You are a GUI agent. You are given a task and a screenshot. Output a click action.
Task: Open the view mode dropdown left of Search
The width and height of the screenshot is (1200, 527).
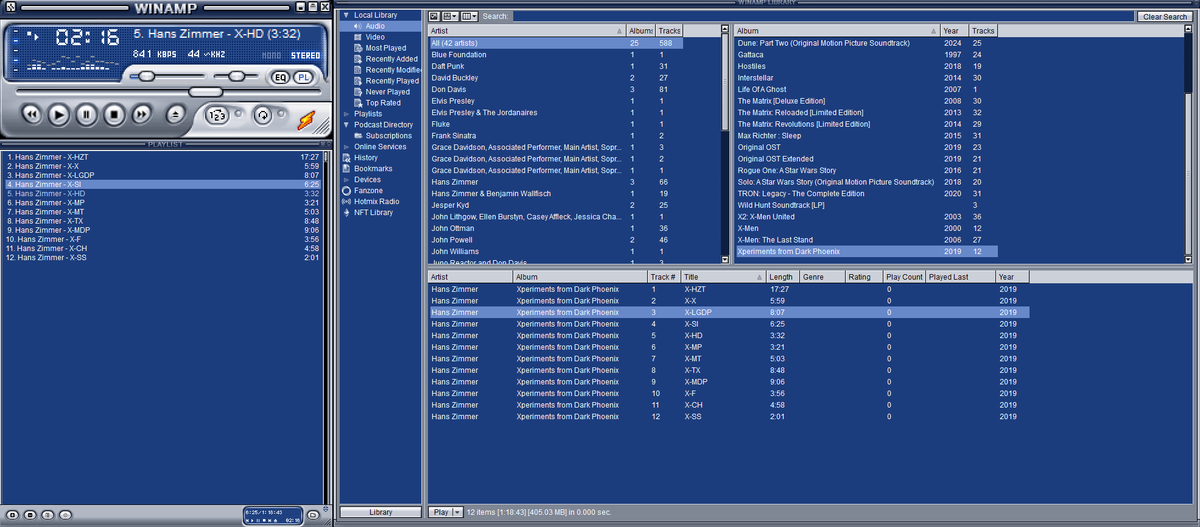pos(450,16)
